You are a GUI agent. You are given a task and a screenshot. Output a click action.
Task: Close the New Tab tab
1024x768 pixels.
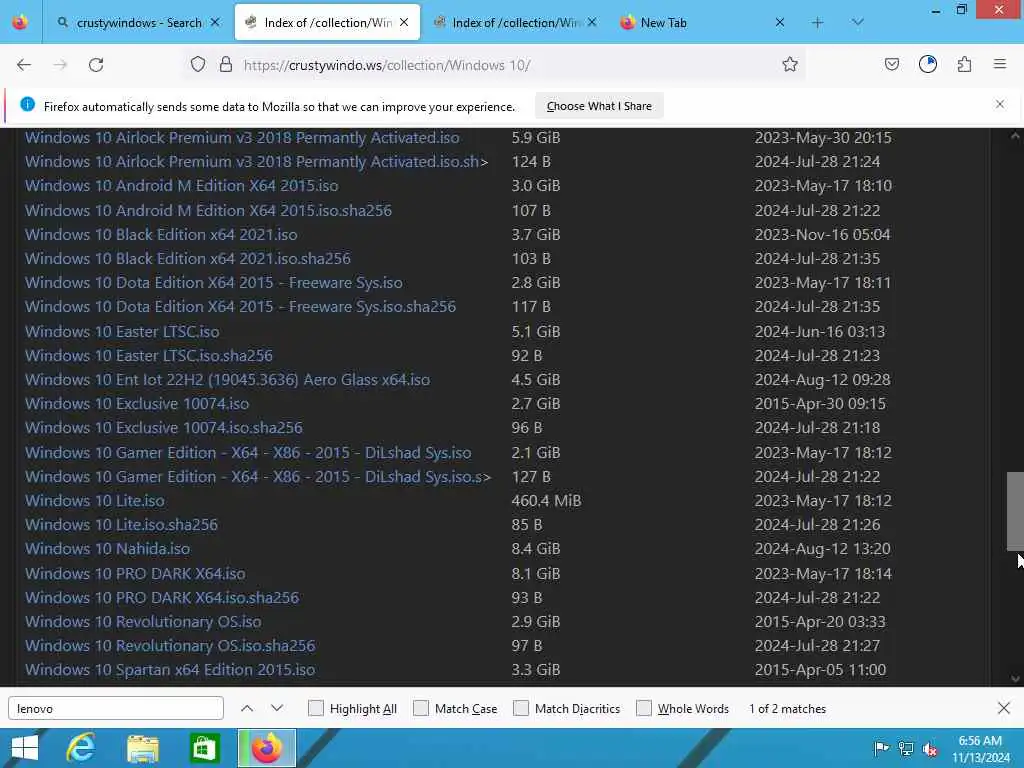click(x=780, y=23)
